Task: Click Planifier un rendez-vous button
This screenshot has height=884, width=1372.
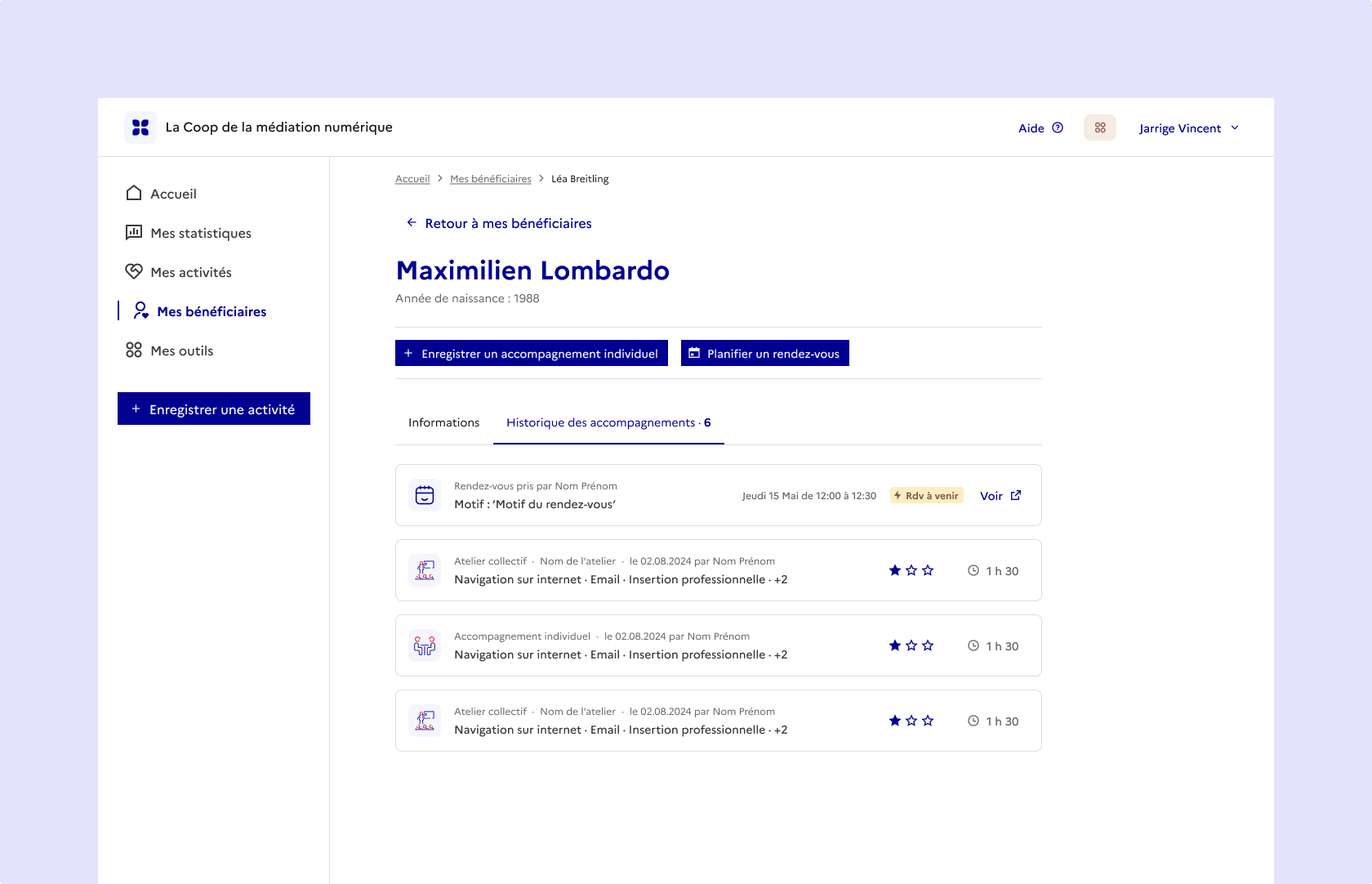Action: pos(765,353)
